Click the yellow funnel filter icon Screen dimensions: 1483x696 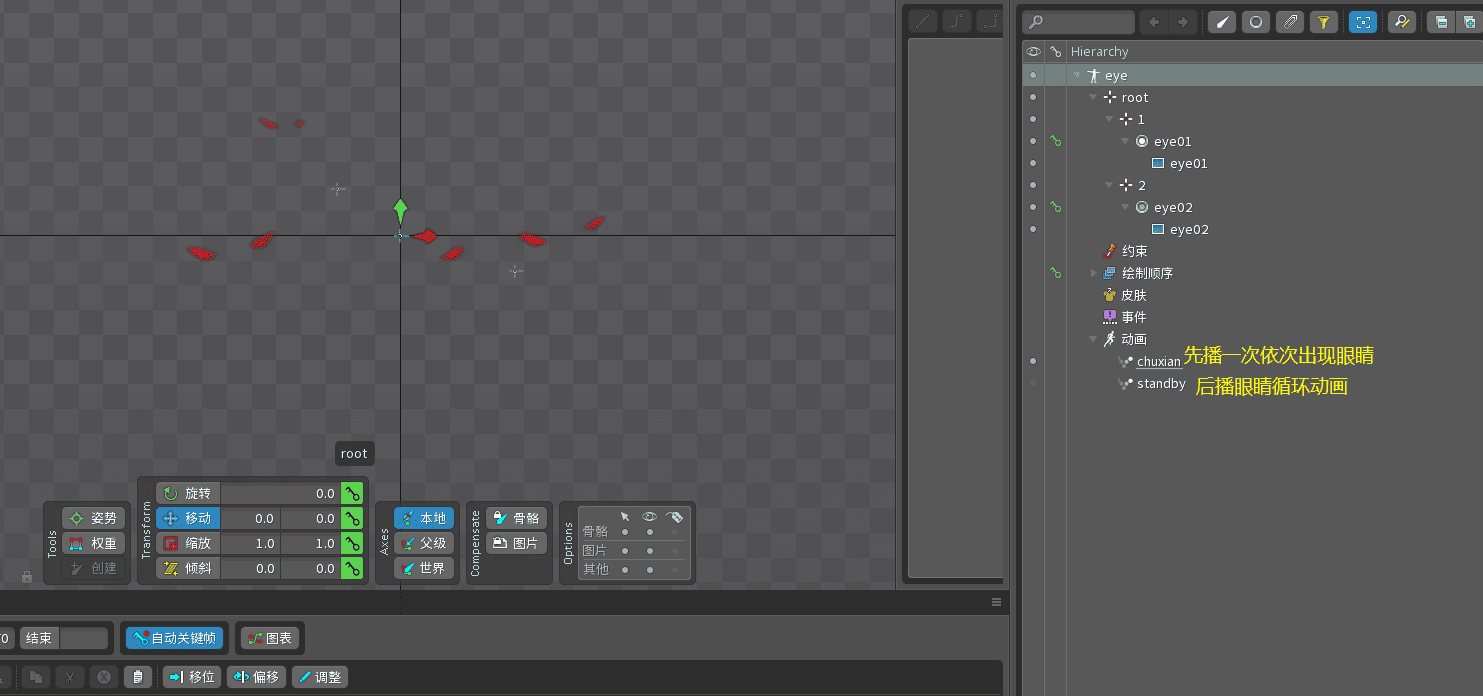(1323, 22)
